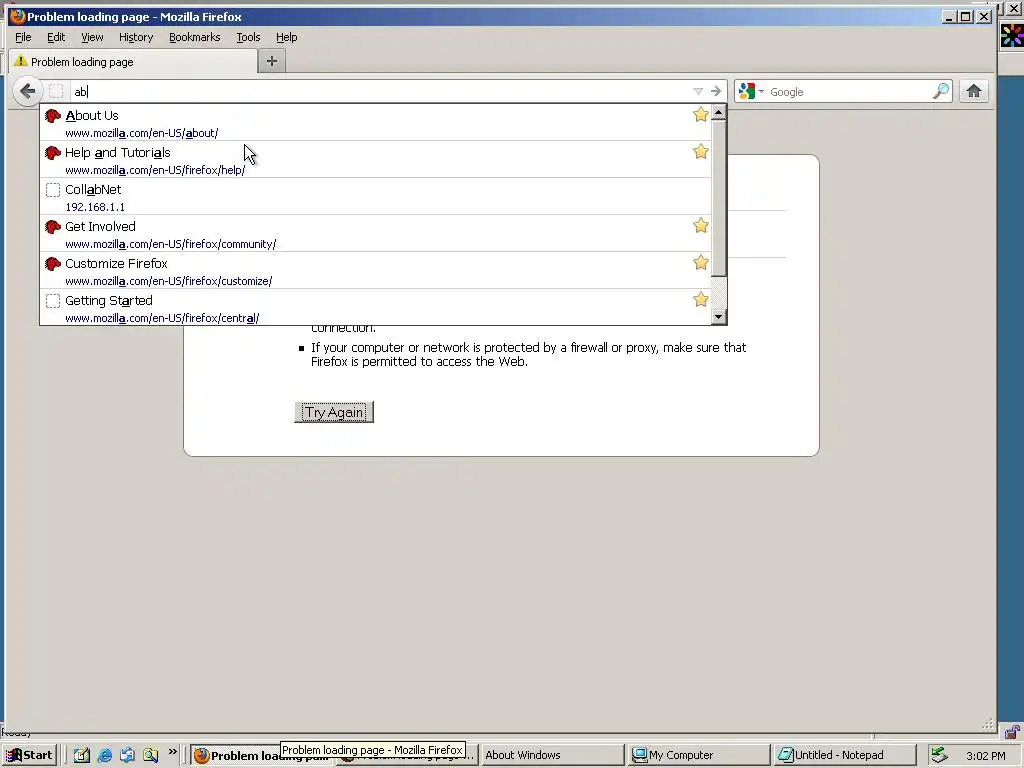Switch to Problem loading page taskbar button

pos(238,756)
